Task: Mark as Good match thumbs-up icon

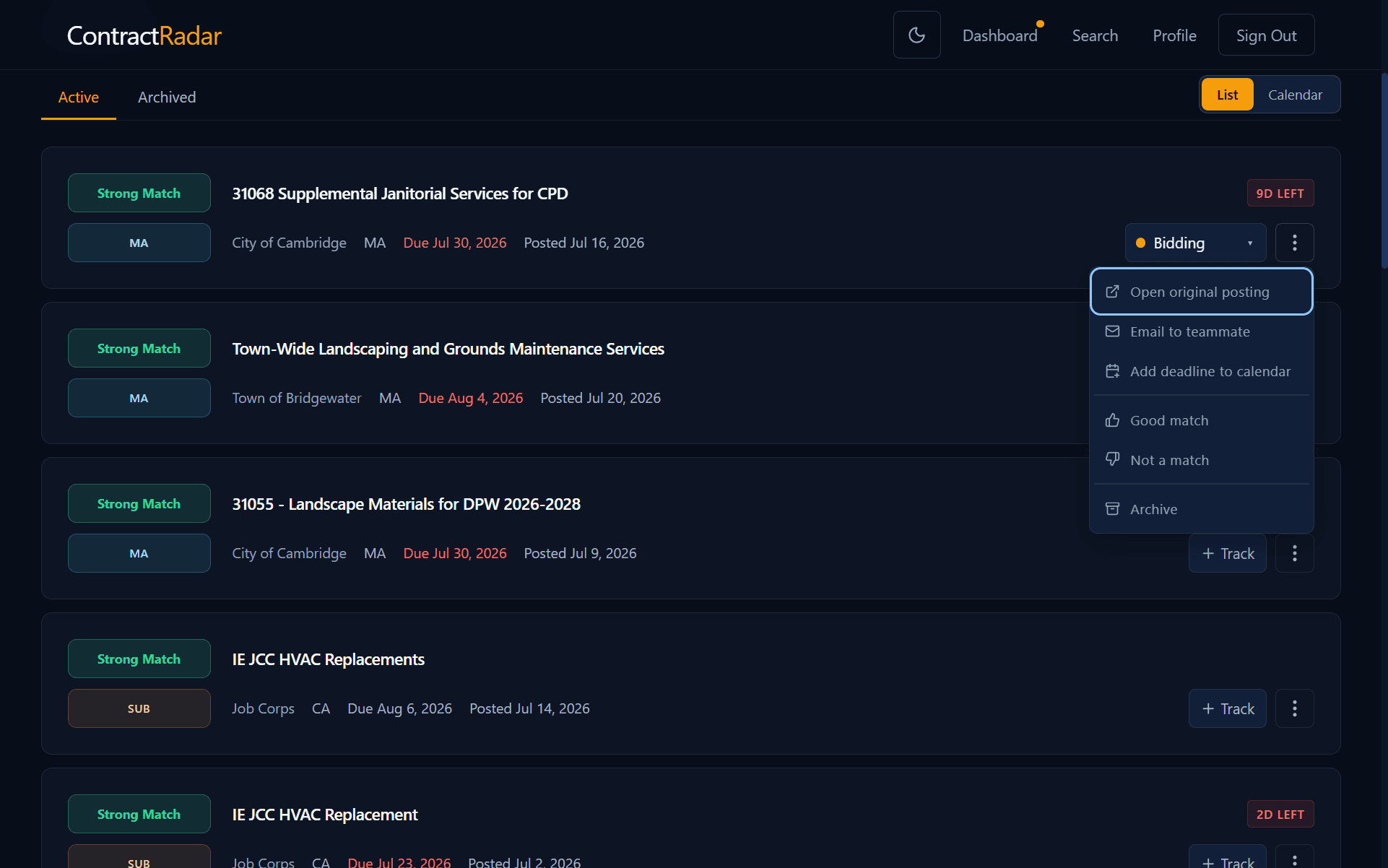Action: point(1112,420)
